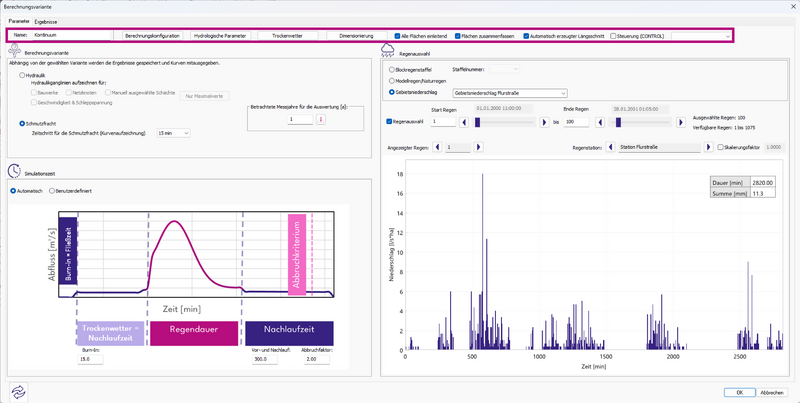This screenshot has width=800, height=403.
Task: Toggle Alle Flächen einleitend checkbox
Action: point(397,36)
